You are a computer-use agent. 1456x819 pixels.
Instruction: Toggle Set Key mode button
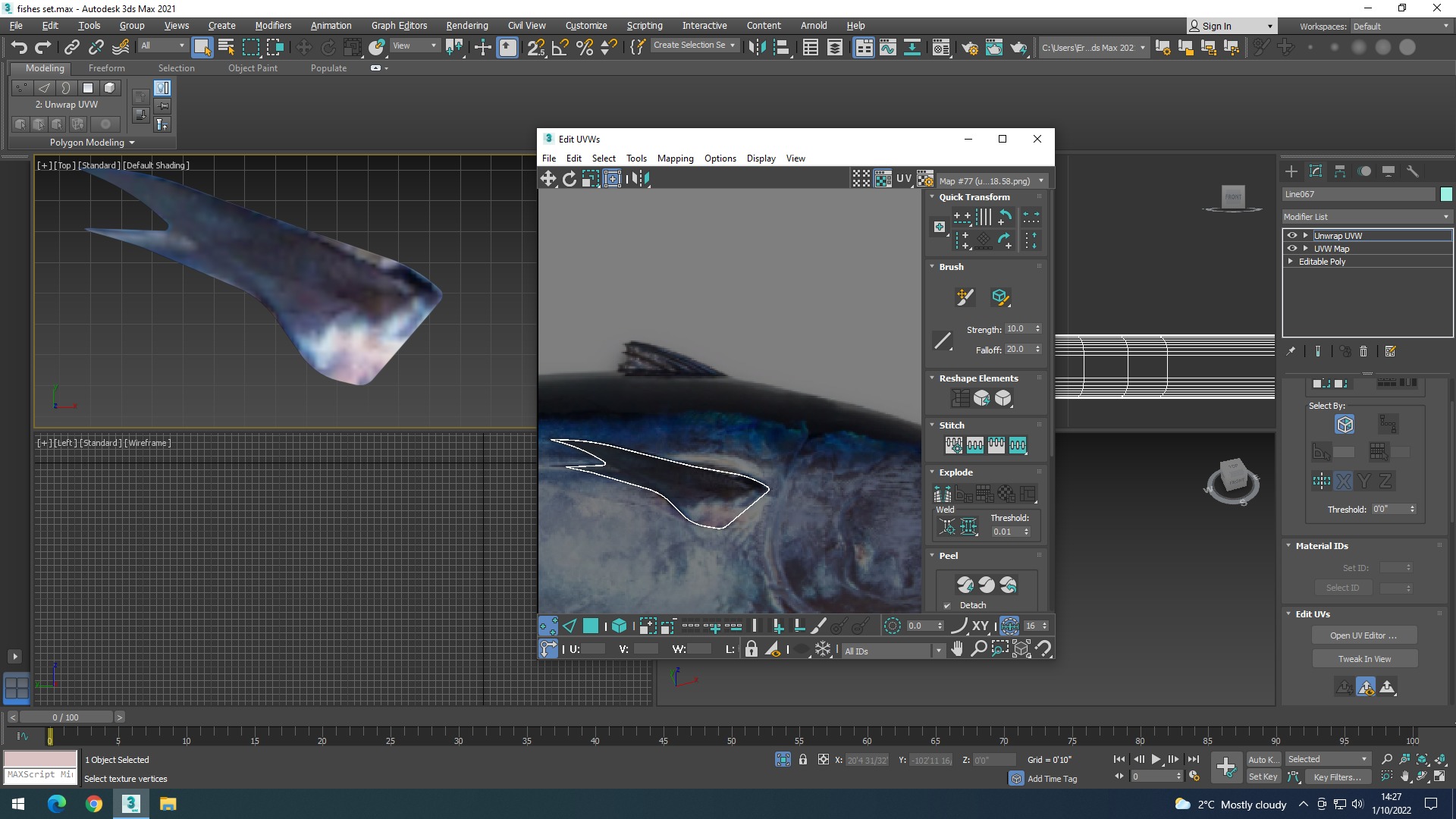pyautogui.click(x=1263, y=777)
